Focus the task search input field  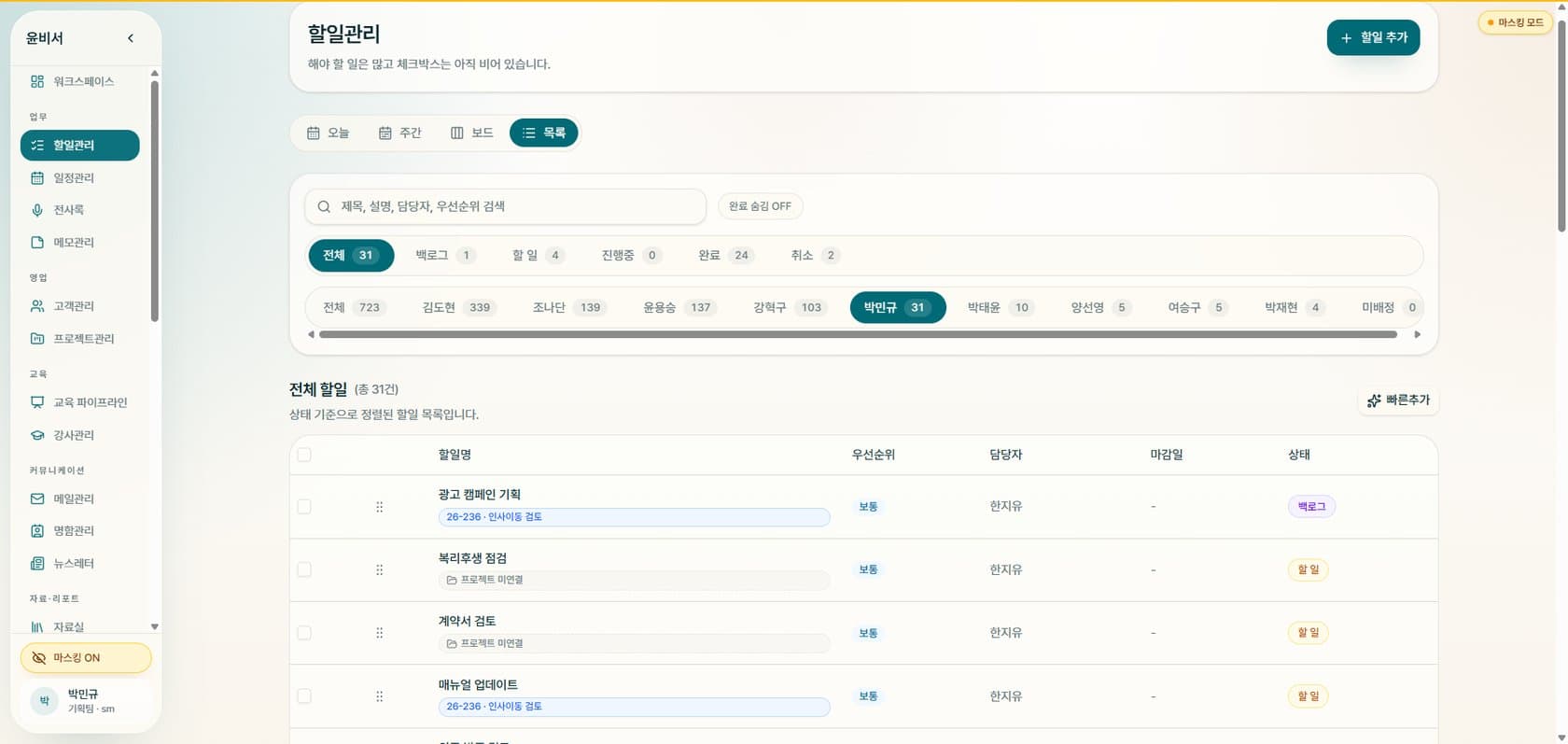pos(505,206)
